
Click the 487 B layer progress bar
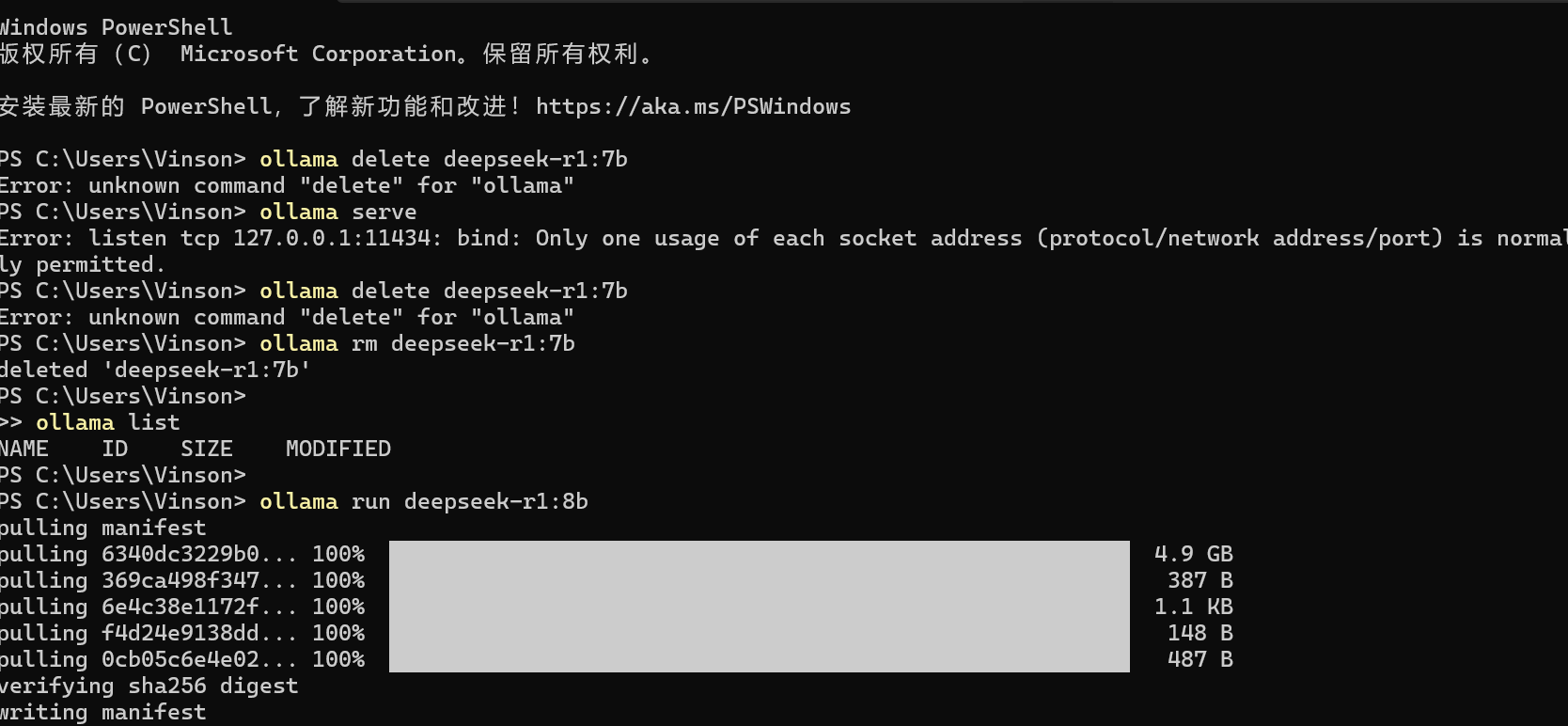tap(759, 659)
